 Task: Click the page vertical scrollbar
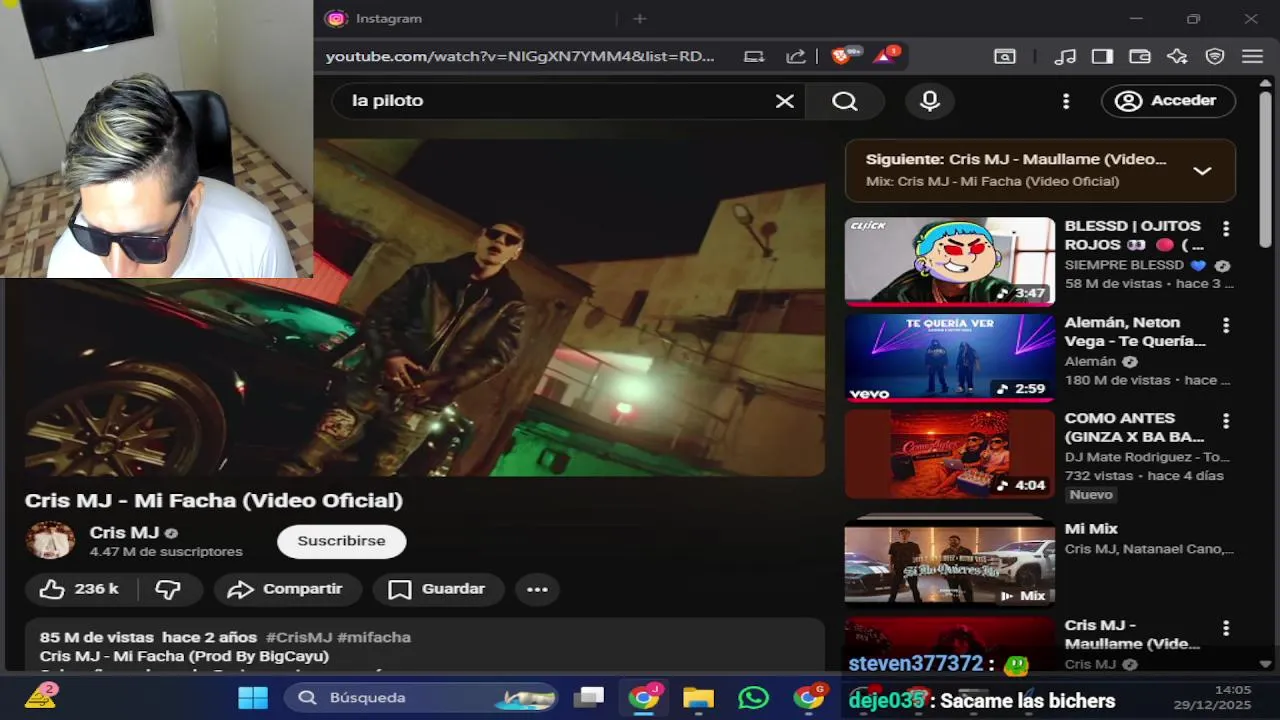[x=1265, y=170]
